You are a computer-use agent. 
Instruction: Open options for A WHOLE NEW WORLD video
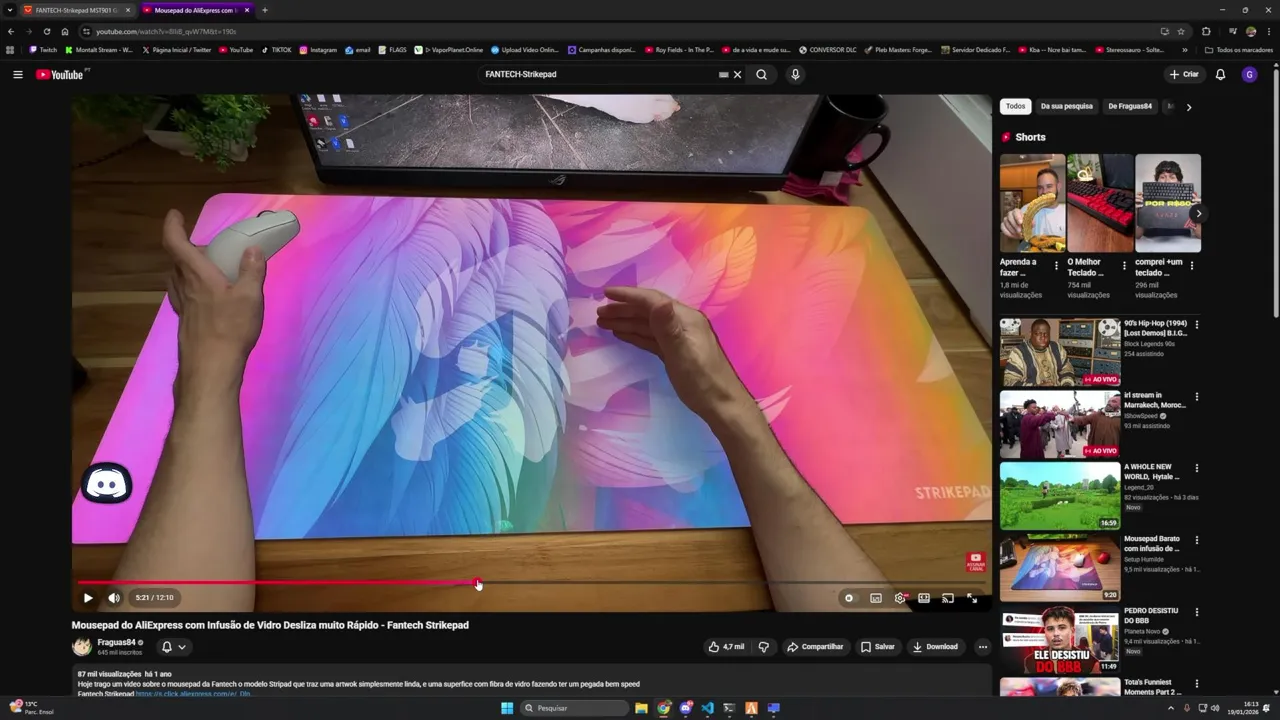tap(1196, 468)
